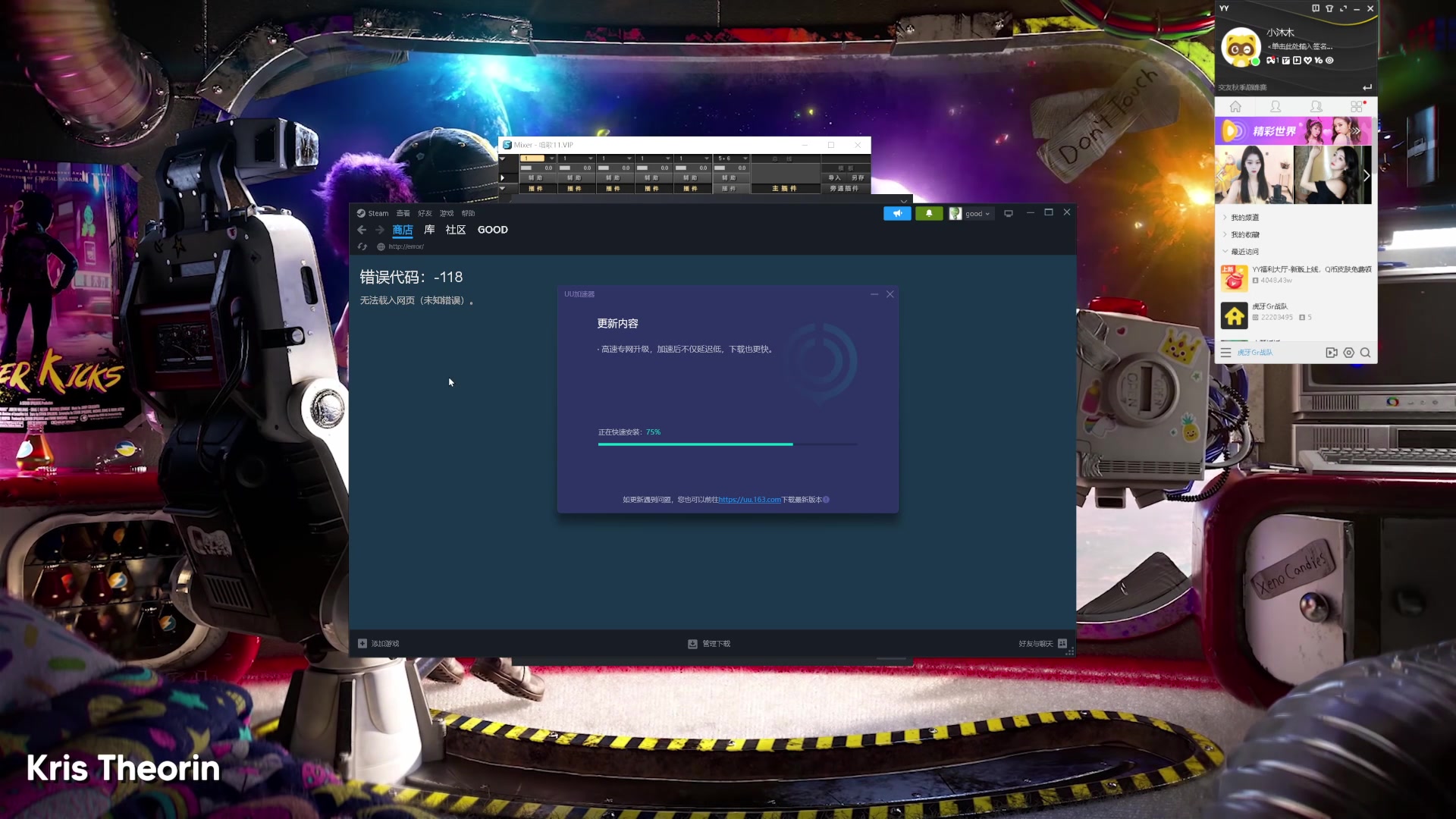The height and width of the screenshot is (819, 1456).
Task: Click help icon after 下载最新版本
Action: 826,500
